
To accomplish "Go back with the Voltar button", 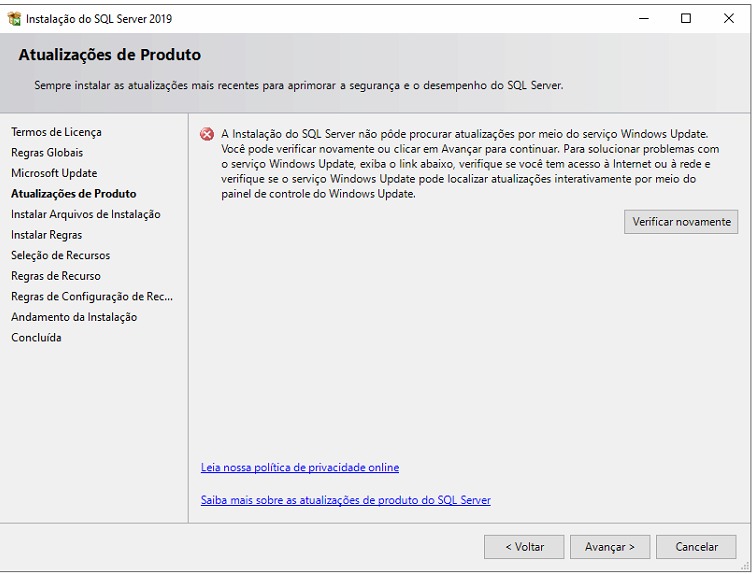I will point(524,547).
